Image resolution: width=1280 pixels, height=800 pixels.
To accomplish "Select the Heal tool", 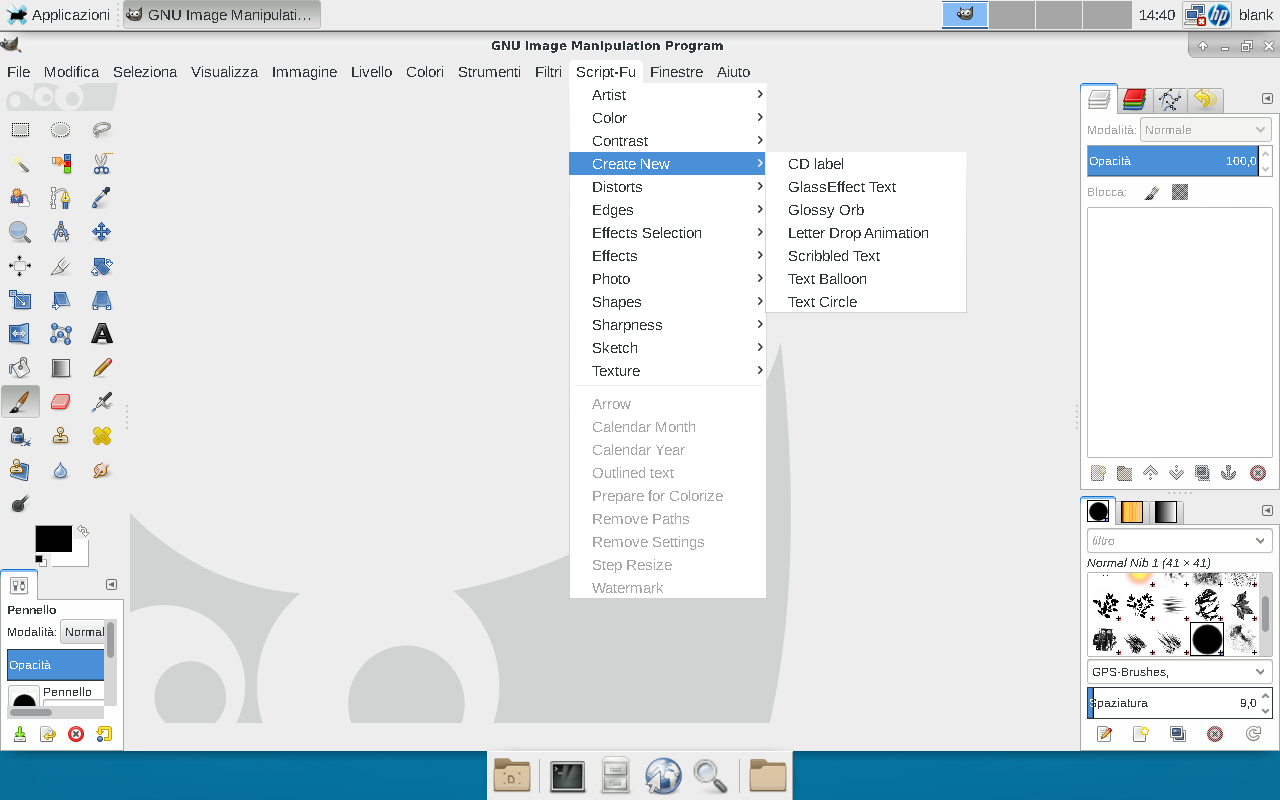I will [101, 436].
